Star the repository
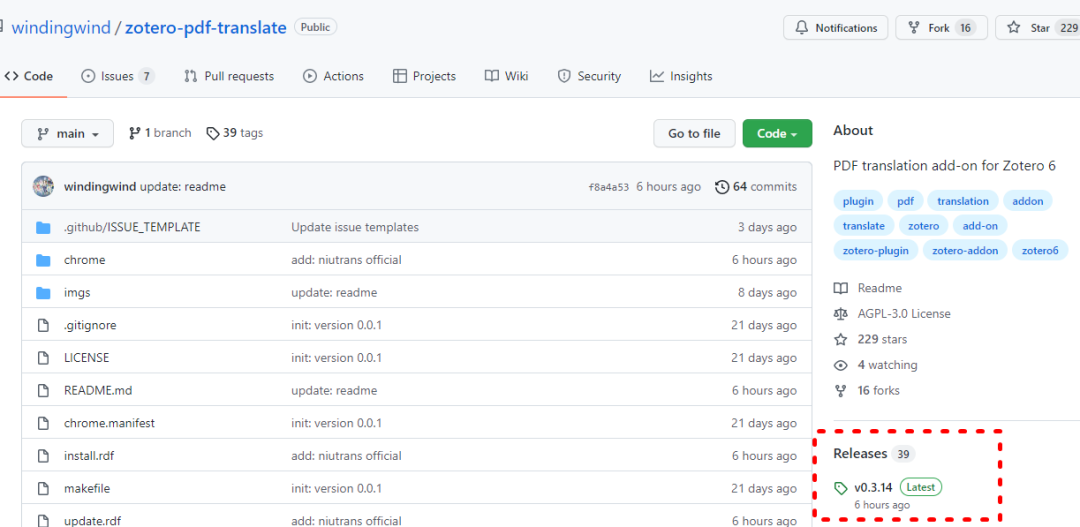The height and width of the screenshot is (527, 1080). pyautogui.click(x=1037, y=28)
